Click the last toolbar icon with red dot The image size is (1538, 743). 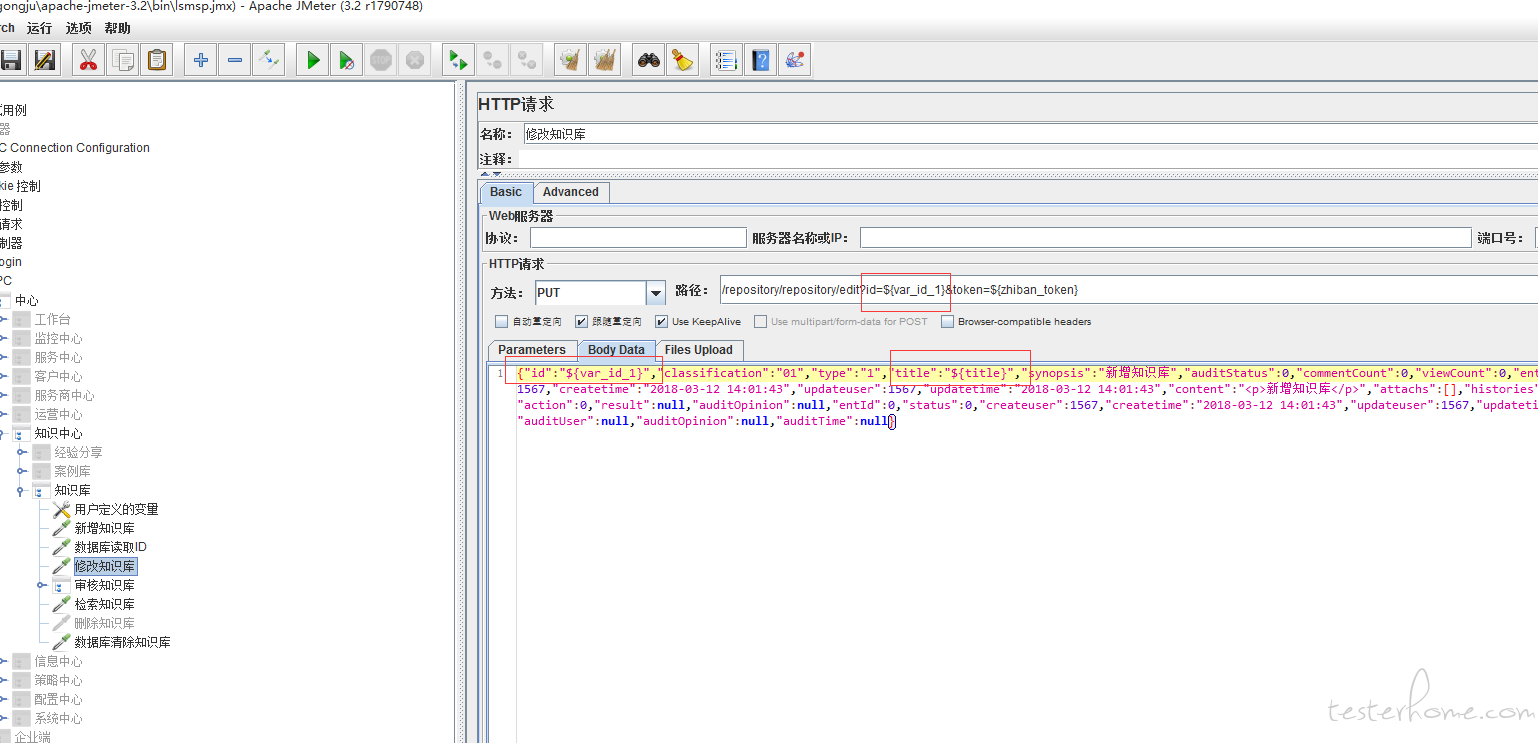pos(795,60)
